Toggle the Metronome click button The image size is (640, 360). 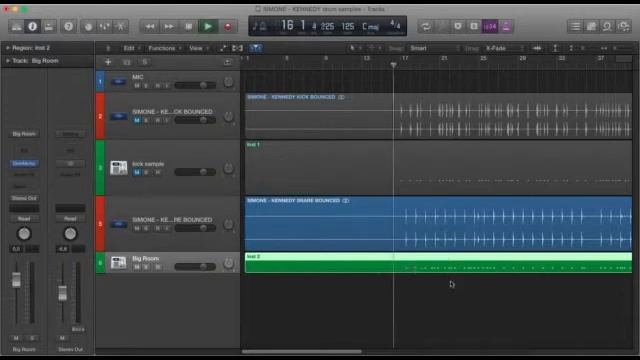point(506,27)
